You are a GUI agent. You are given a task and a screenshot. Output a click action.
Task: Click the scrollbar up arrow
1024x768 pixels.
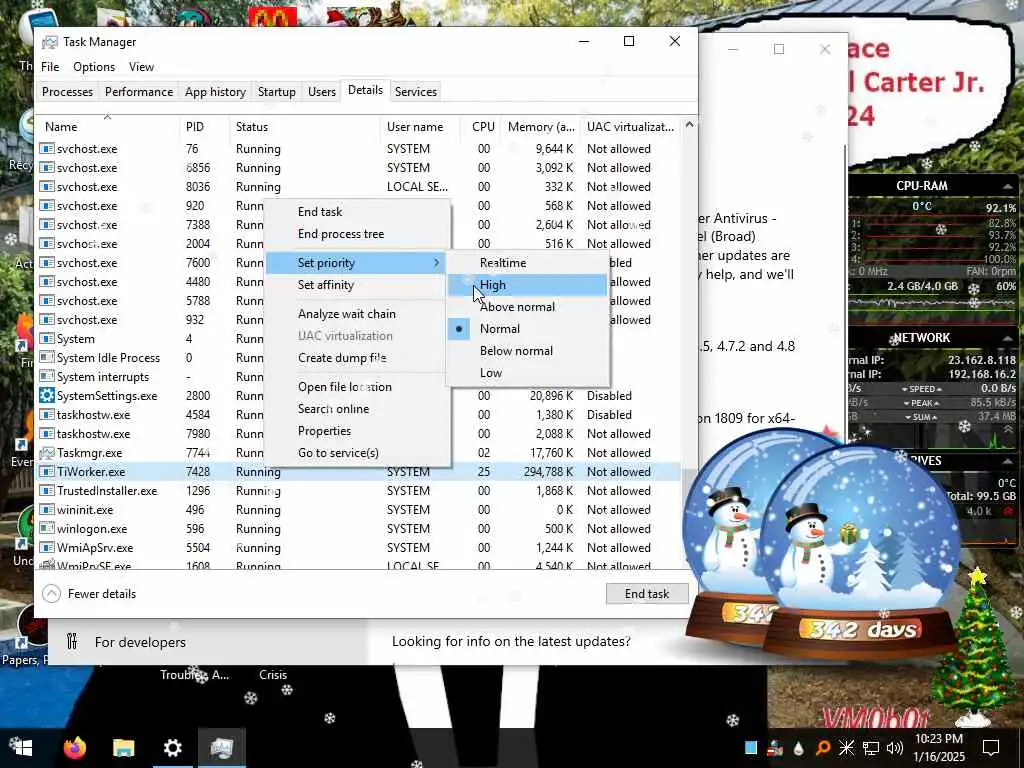click(689, 125)
